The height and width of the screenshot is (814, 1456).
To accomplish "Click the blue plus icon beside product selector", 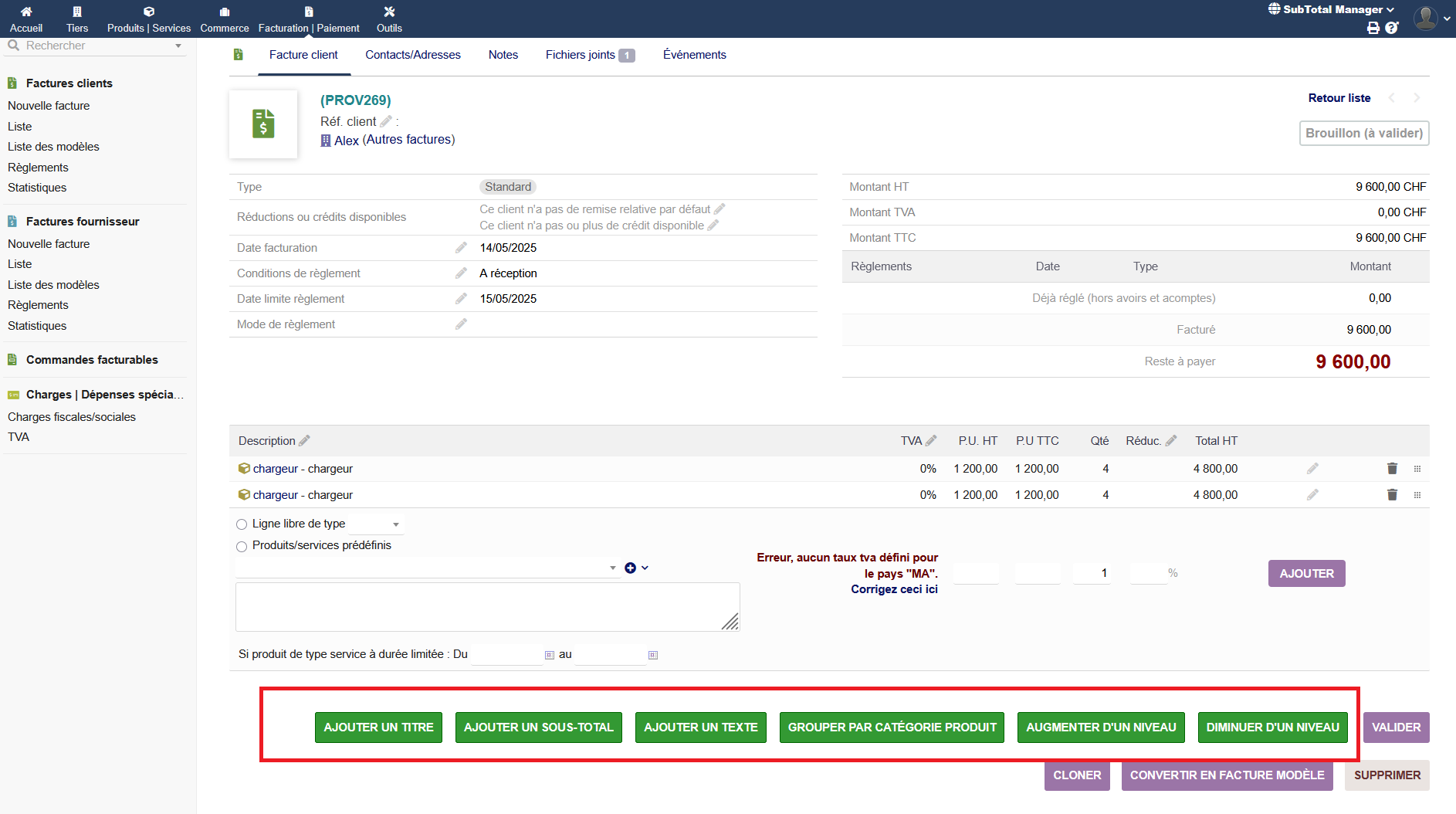I will 631,568.
